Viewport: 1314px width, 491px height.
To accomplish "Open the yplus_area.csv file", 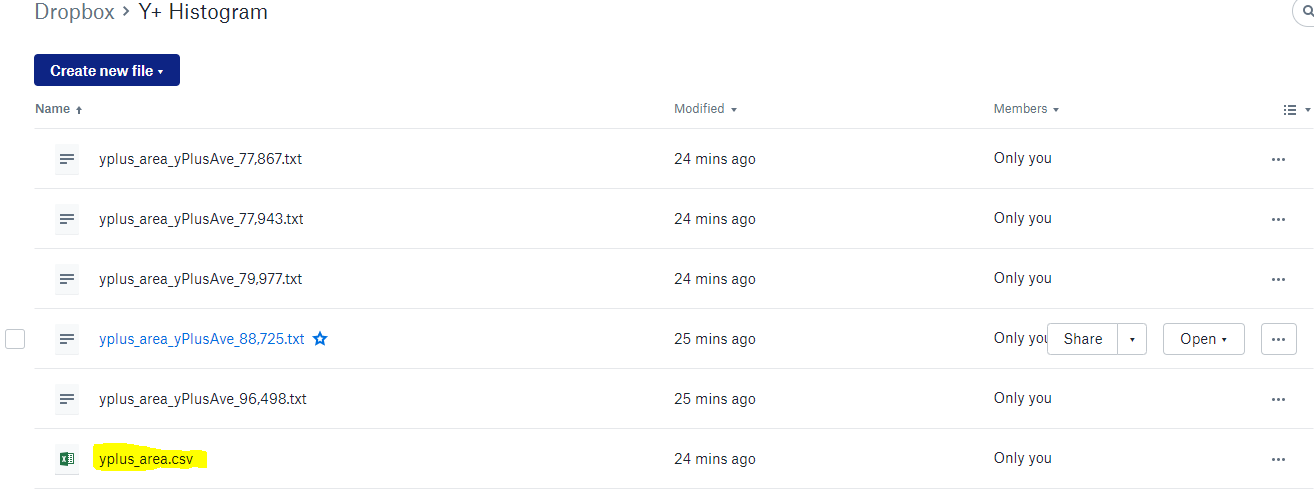I will click(146, 459).
